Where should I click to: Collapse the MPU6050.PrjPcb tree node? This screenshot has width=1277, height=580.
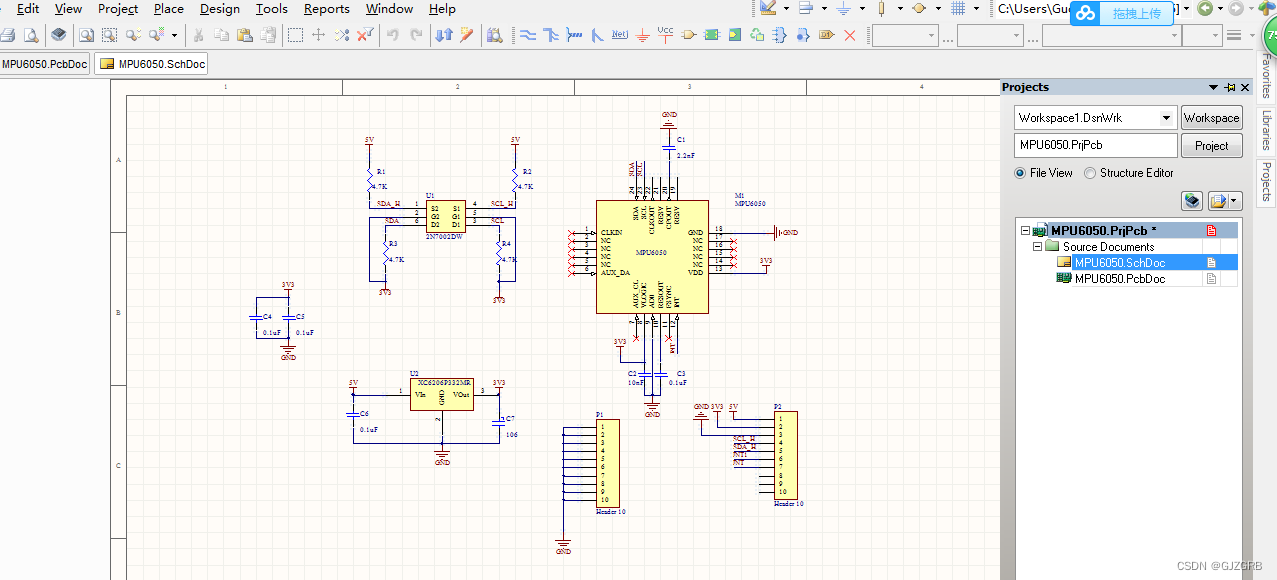click(1025, 231)
